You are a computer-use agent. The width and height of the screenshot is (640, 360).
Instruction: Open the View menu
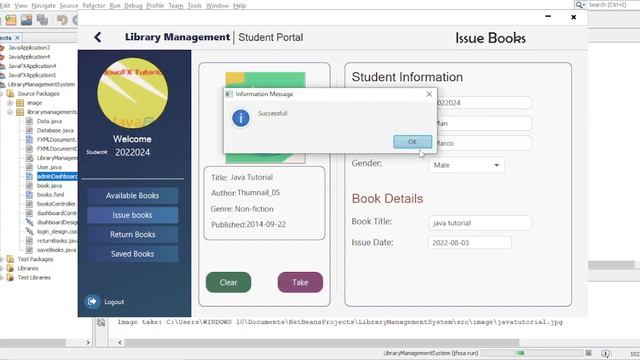click(21, 6)
